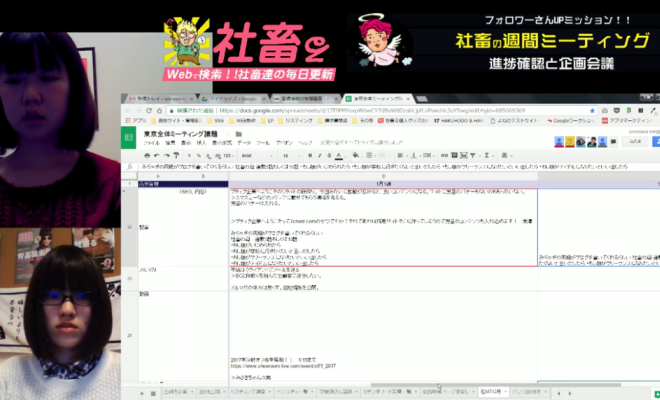Click the アプリ bookmarks bar button

coord(133,120)
